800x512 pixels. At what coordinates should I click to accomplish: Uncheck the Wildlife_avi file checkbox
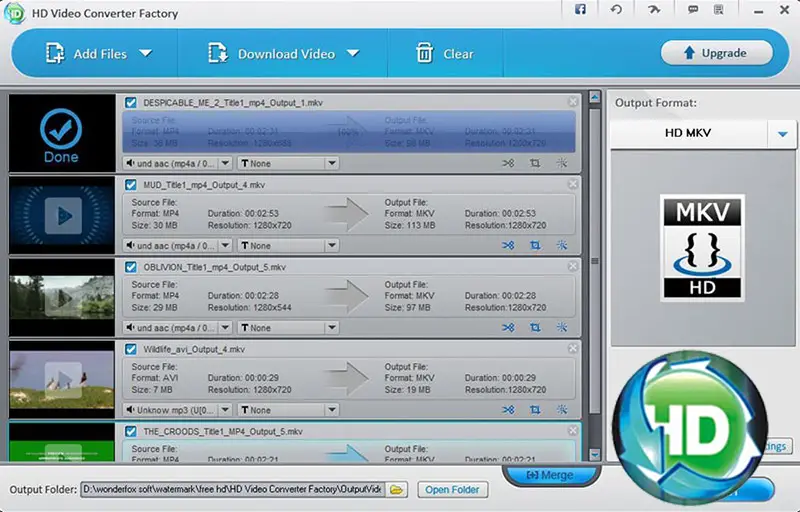click(x=131, y=349)
